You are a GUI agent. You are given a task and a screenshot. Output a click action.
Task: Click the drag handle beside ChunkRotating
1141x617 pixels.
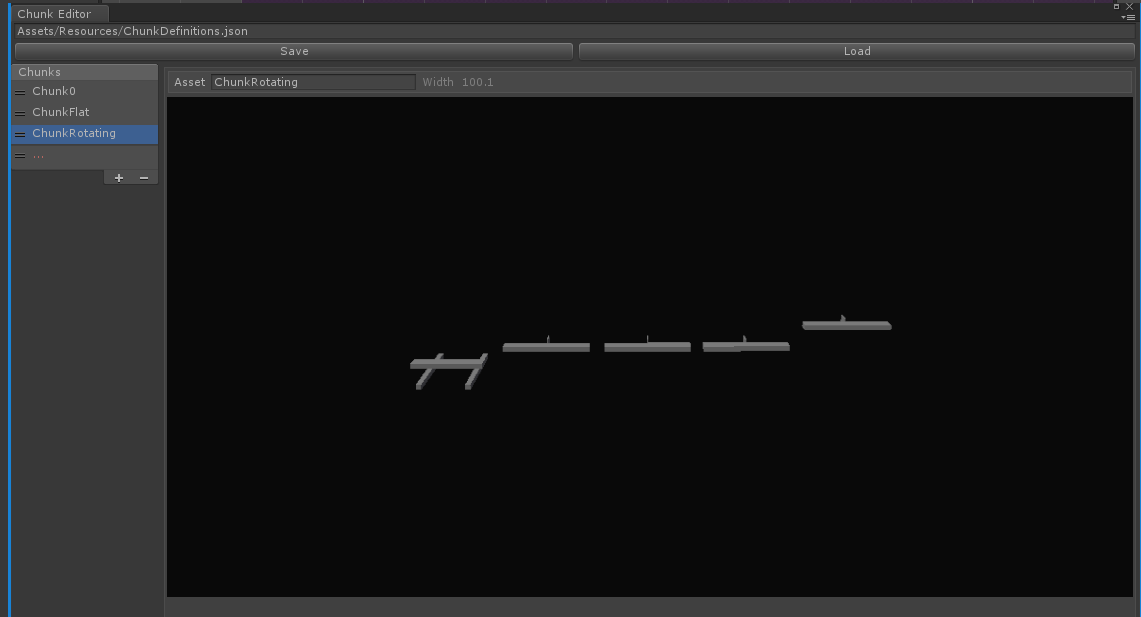click(x=19, y=133)
